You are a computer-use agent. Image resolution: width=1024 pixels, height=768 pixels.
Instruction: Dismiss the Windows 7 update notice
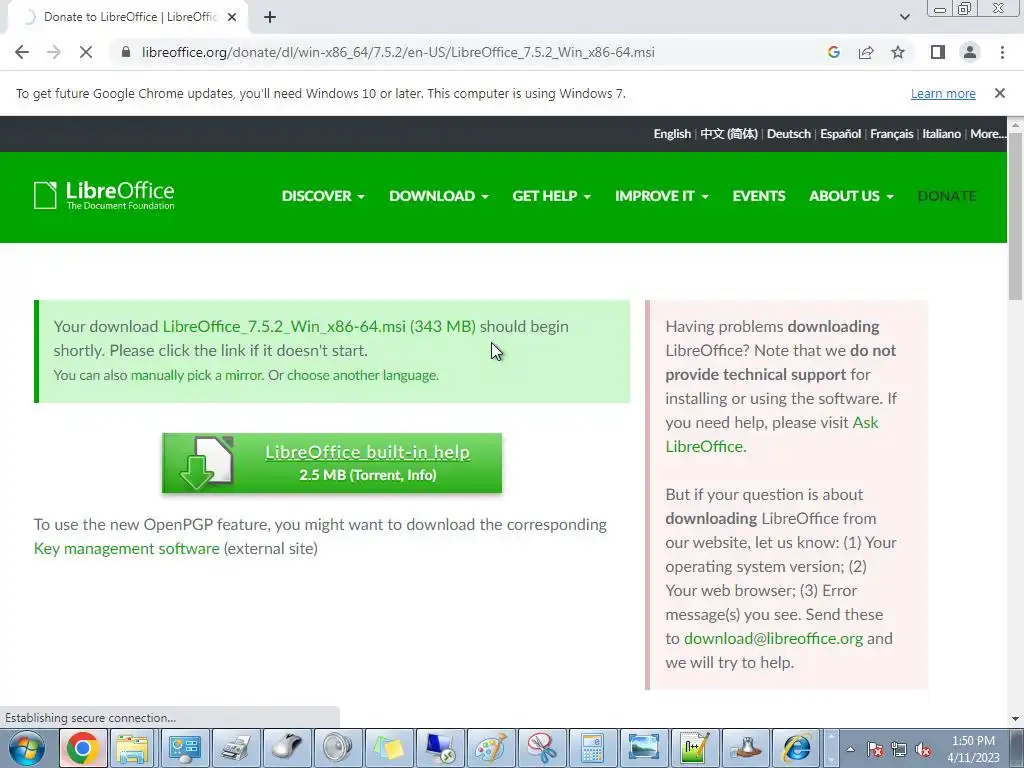(999, 93)
